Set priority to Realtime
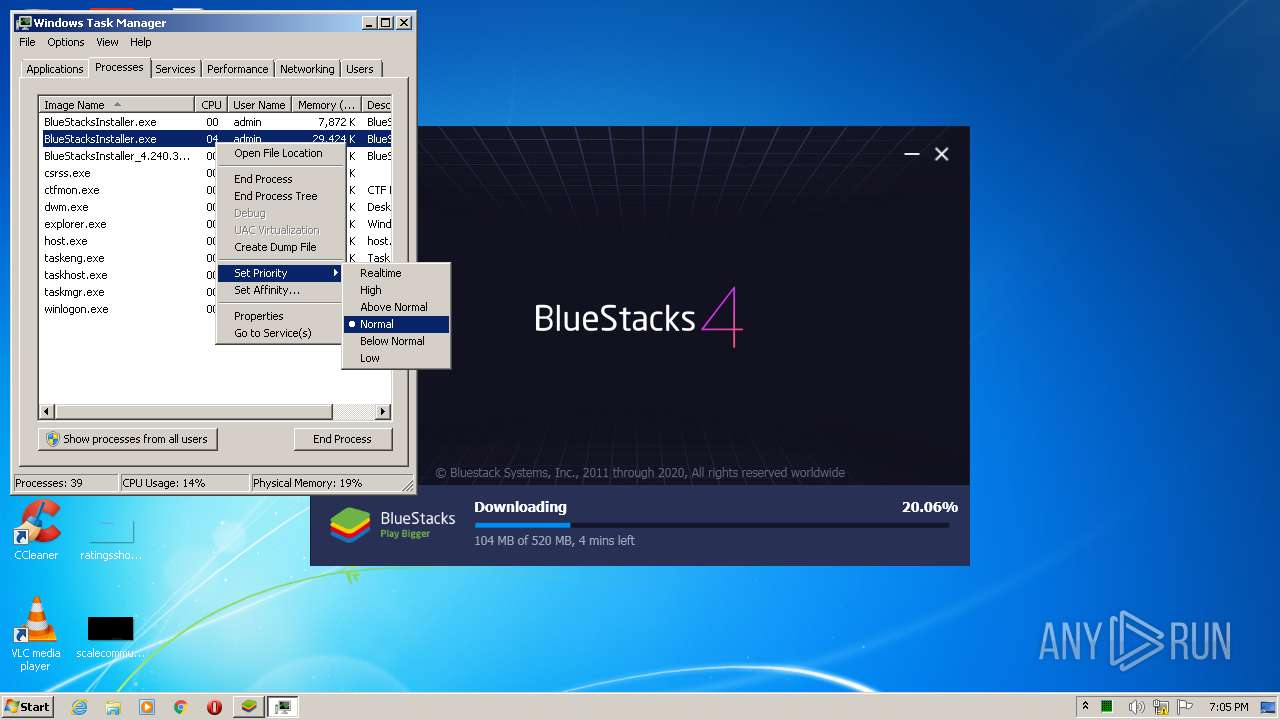Image resolution: width=1280 pixels, height=720 pixels. tap(396, 273)
